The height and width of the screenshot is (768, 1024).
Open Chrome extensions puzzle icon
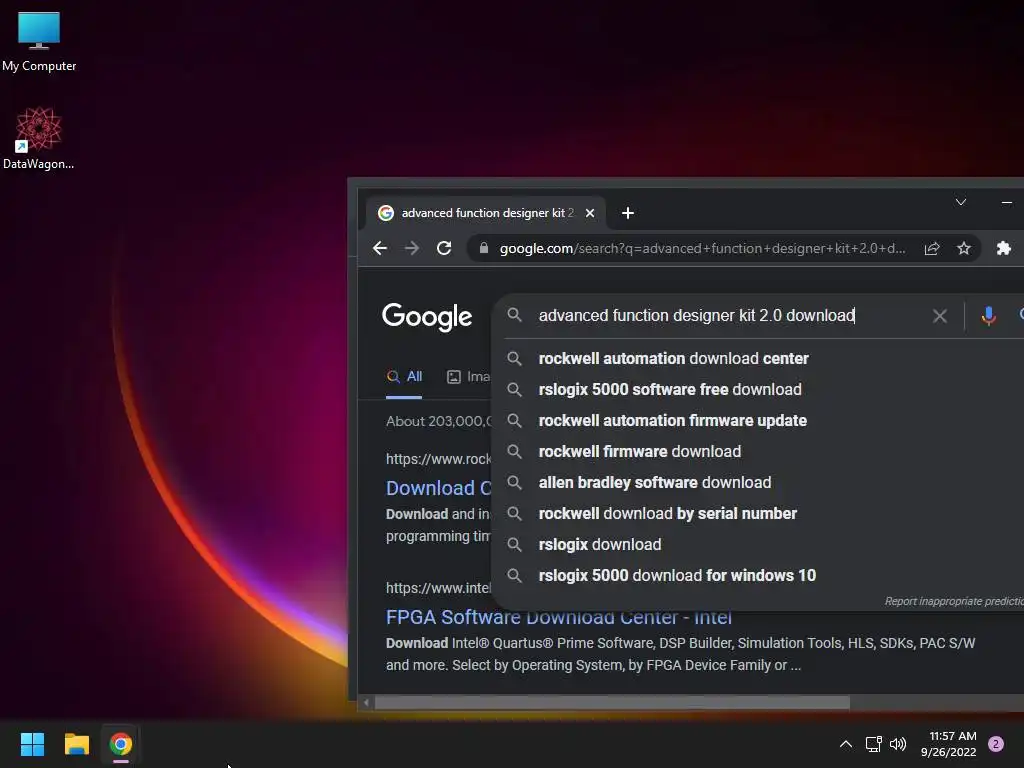point(1004,248)
